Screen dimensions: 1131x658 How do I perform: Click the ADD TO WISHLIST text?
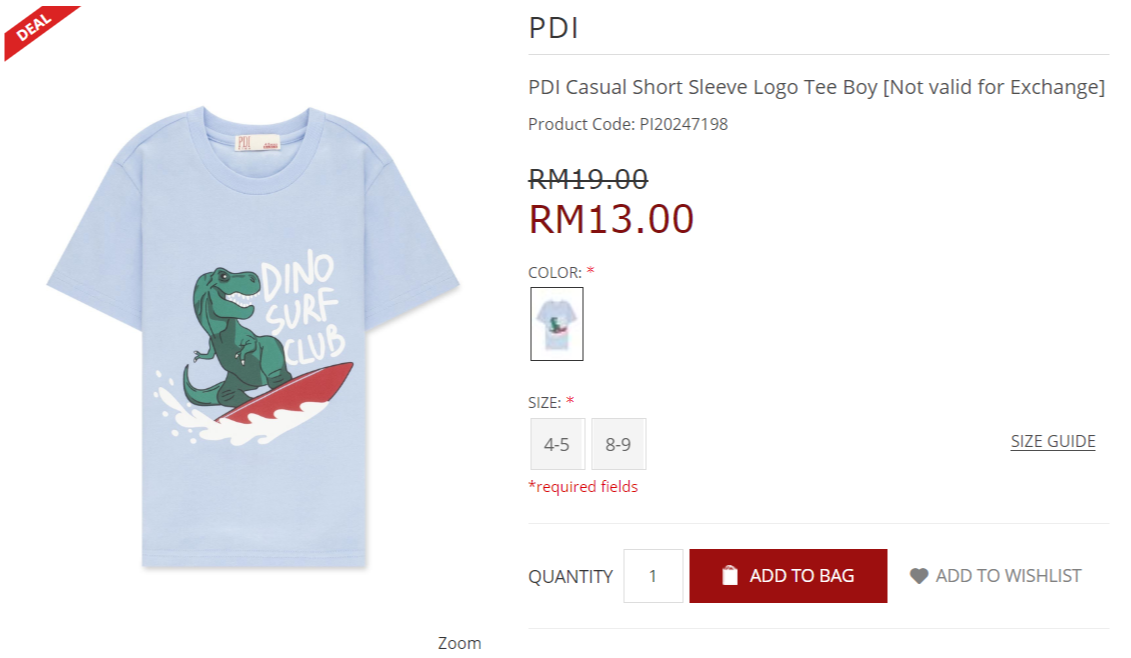click(x=1008, y=576)
